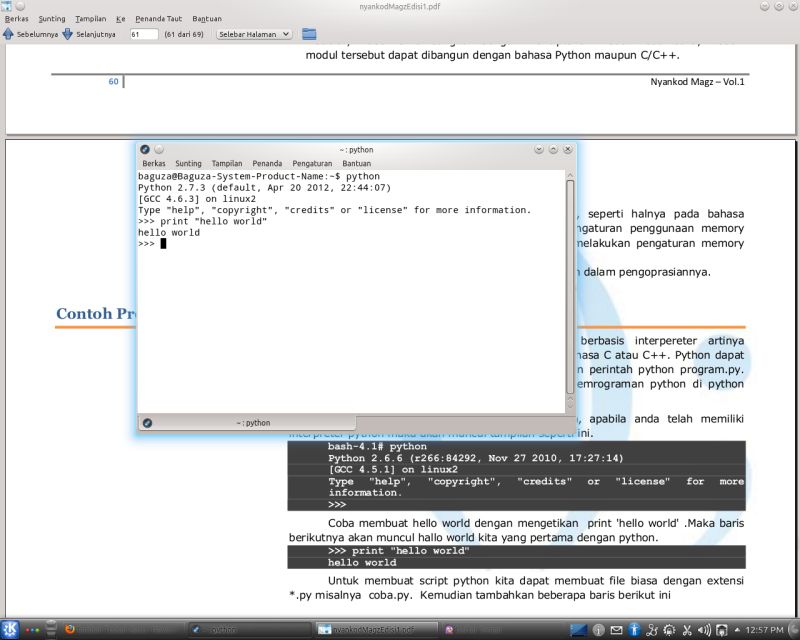Click the 12:57 PM clock
800x640 pixels.
[764, 630]
